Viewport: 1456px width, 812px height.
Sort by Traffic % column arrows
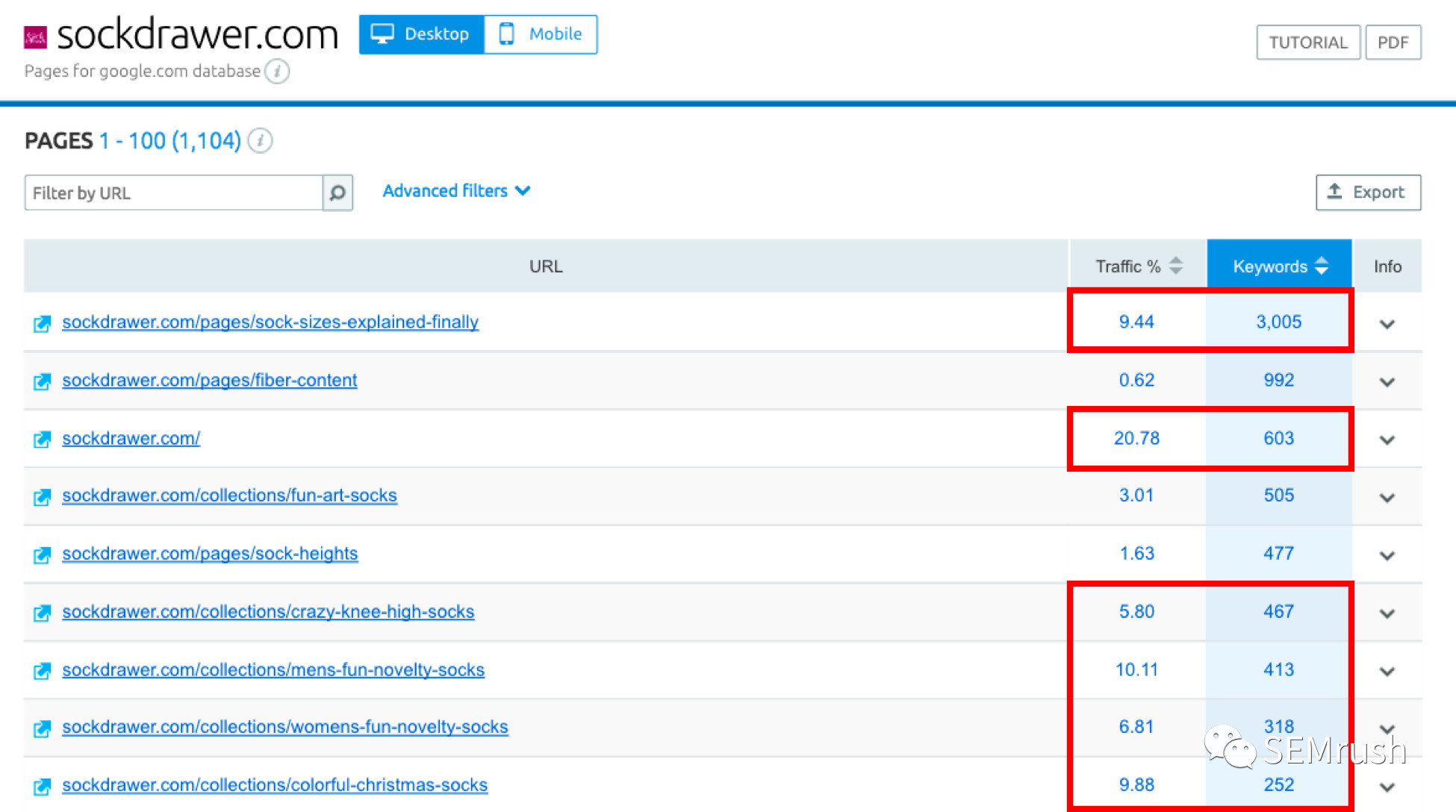click(x=1176, y=266)
